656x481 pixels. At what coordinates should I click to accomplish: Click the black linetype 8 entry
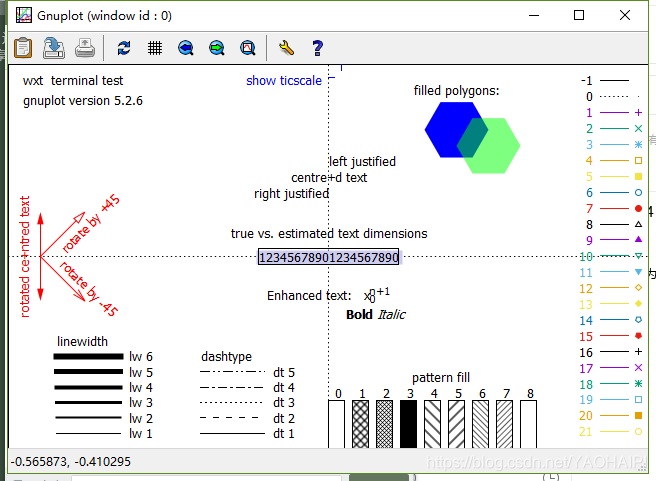tap(614, 225)
